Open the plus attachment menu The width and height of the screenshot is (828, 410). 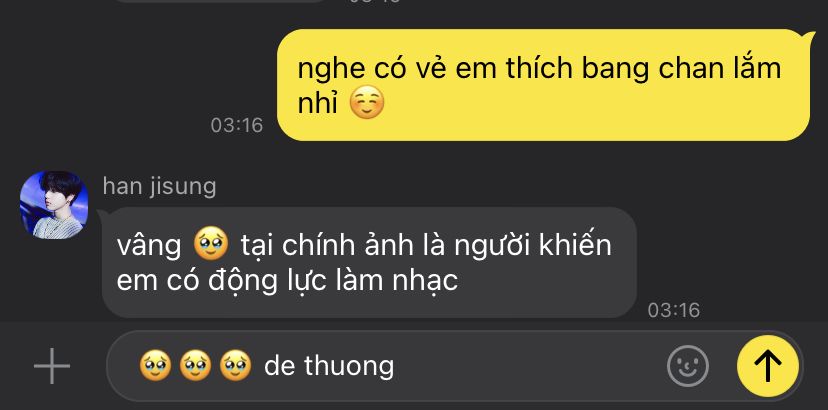tap(52, 366)
